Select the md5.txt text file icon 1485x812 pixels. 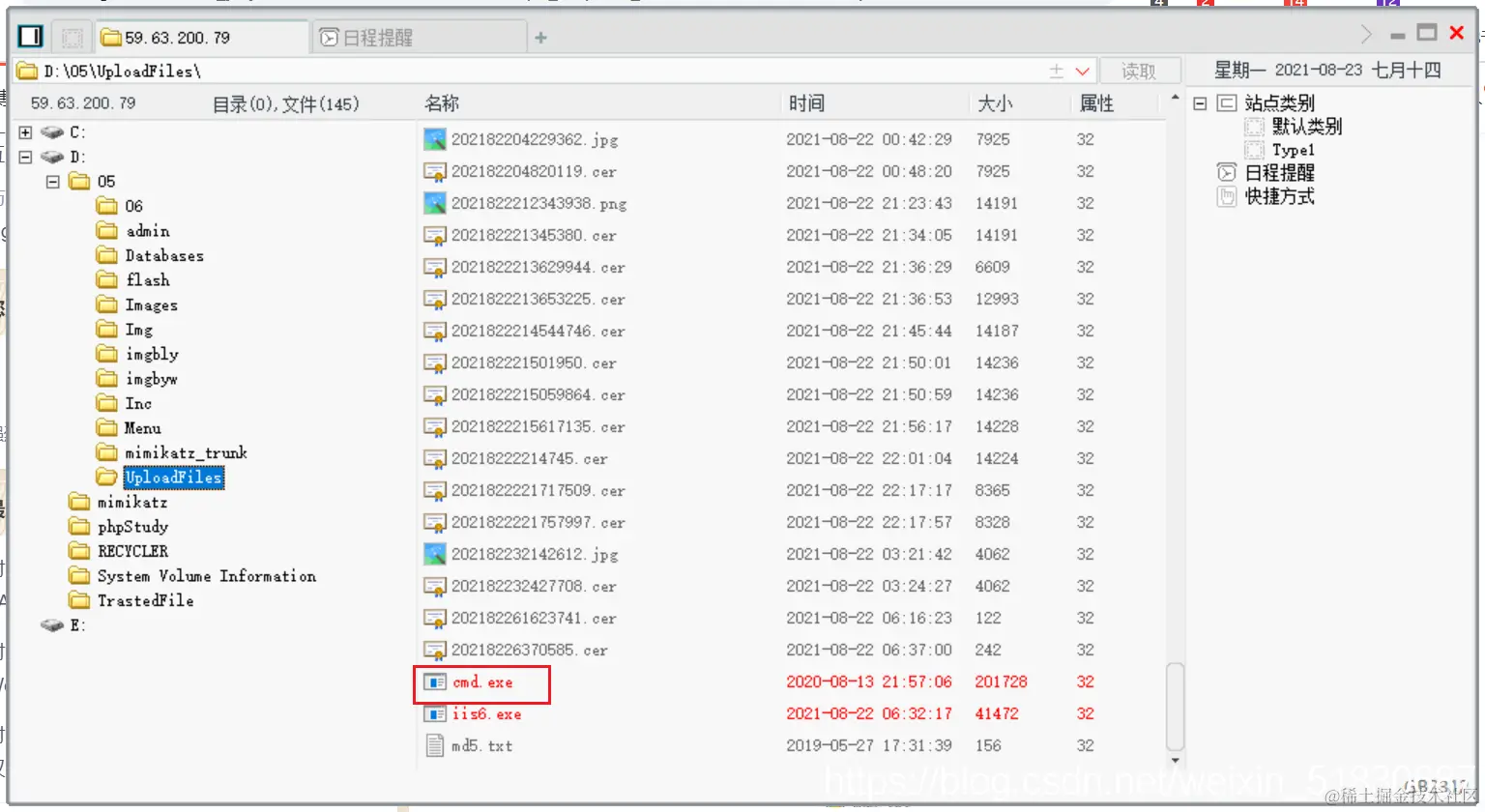pyautogui.click(x=435, y=745)
